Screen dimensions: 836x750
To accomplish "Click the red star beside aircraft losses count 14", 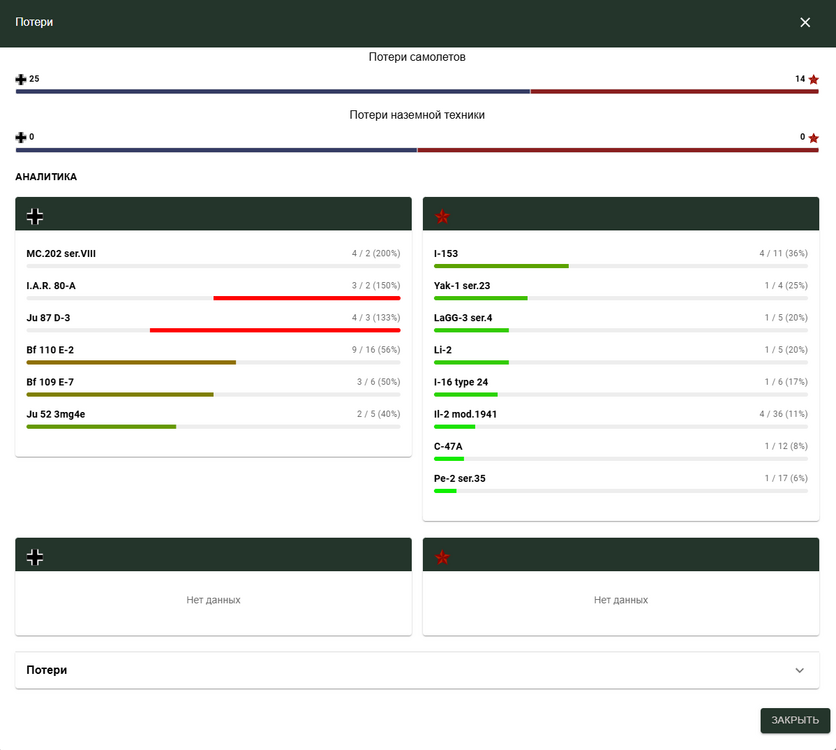I will (x=813, y=79).
